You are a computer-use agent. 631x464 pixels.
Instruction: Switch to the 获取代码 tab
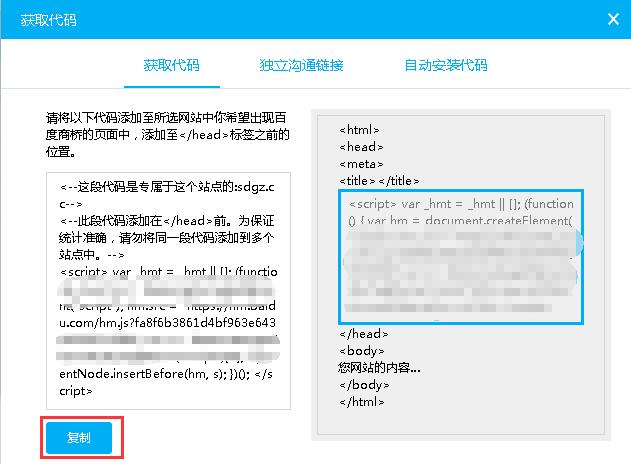pyautogui.click(x=172, y=65)
